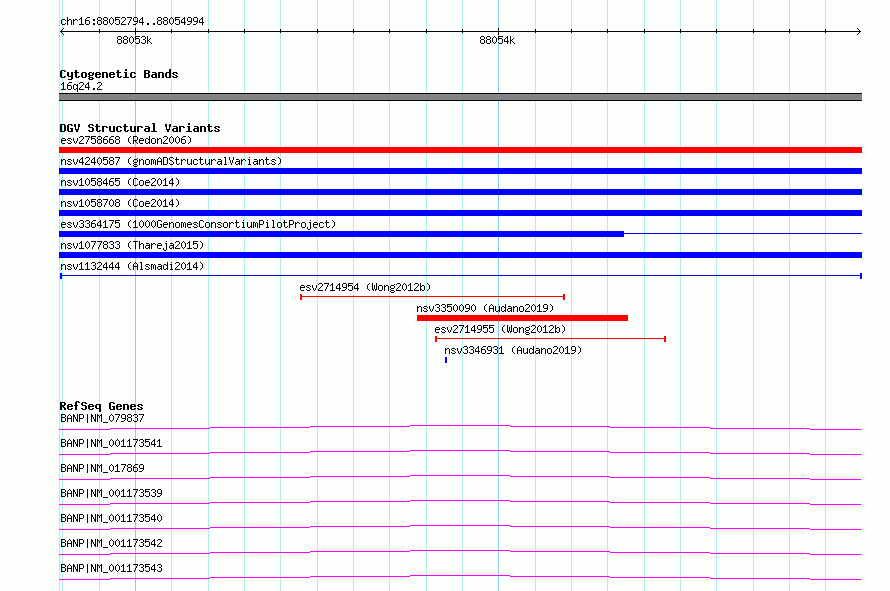Open variant nsv1132444 (Alsmadi2014) label

pos(132,266)
